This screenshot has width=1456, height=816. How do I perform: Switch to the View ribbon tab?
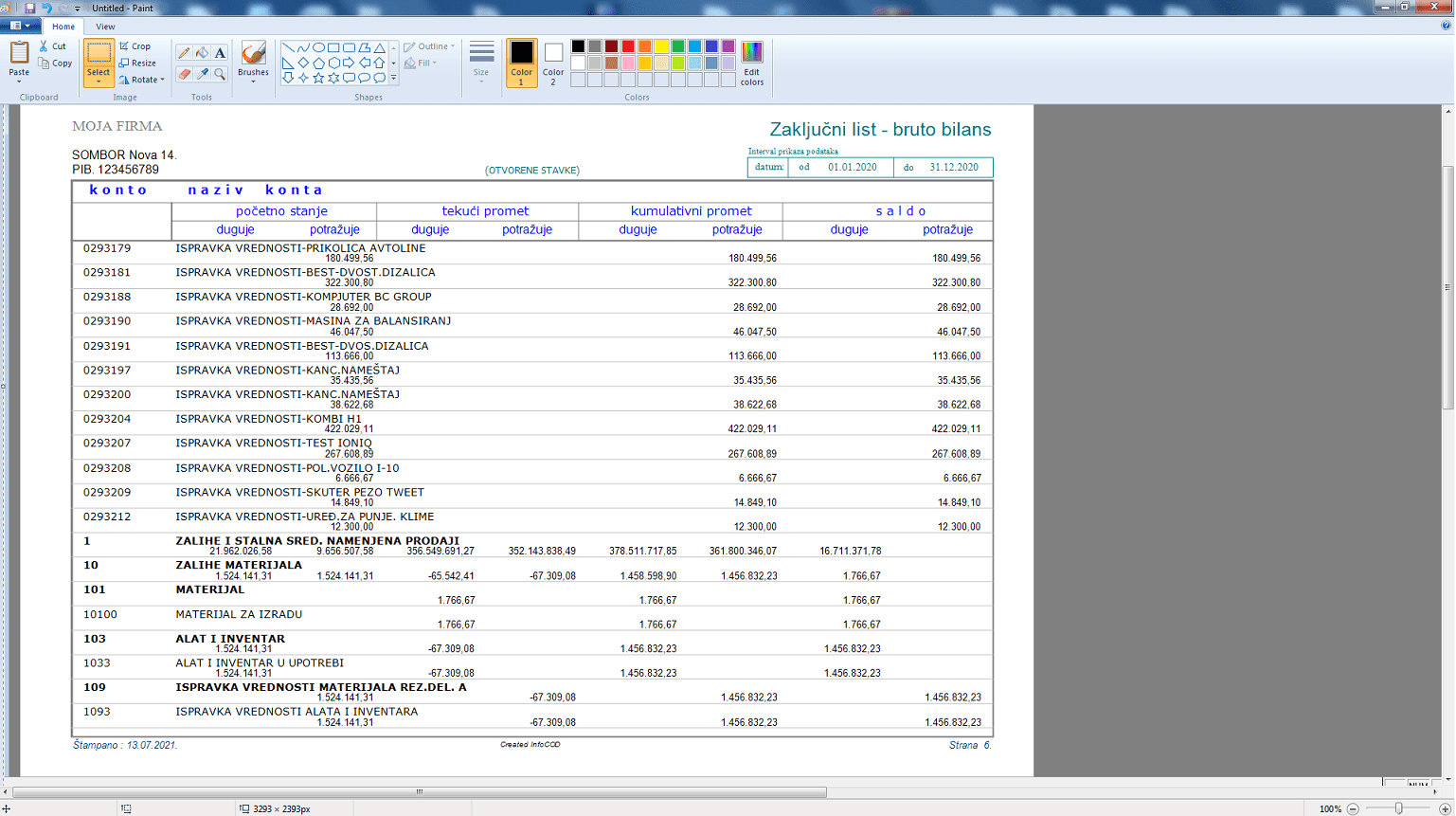(x=105, y=27)
